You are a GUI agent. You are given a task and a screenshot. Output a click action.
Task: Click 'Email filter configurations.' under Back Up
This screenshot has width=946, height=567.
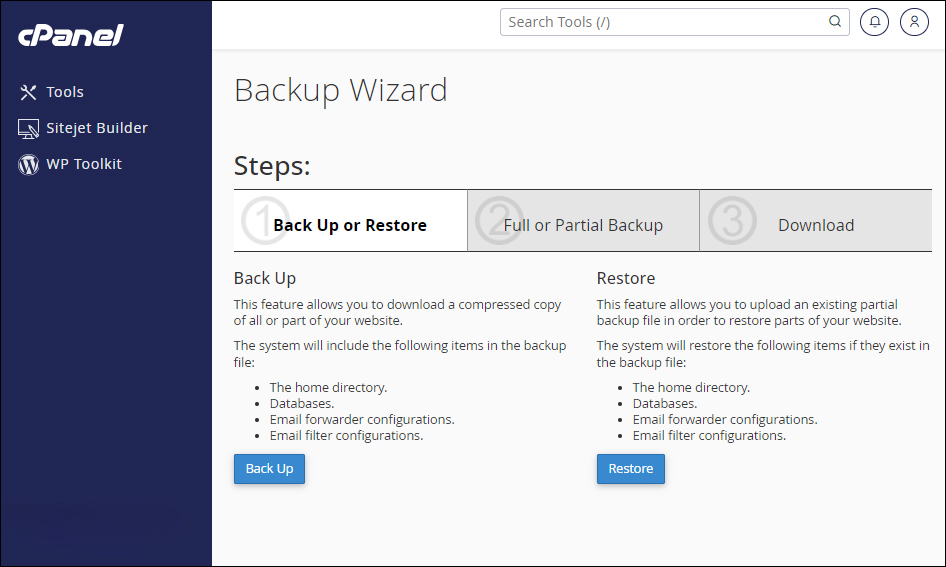click(346, 436)
